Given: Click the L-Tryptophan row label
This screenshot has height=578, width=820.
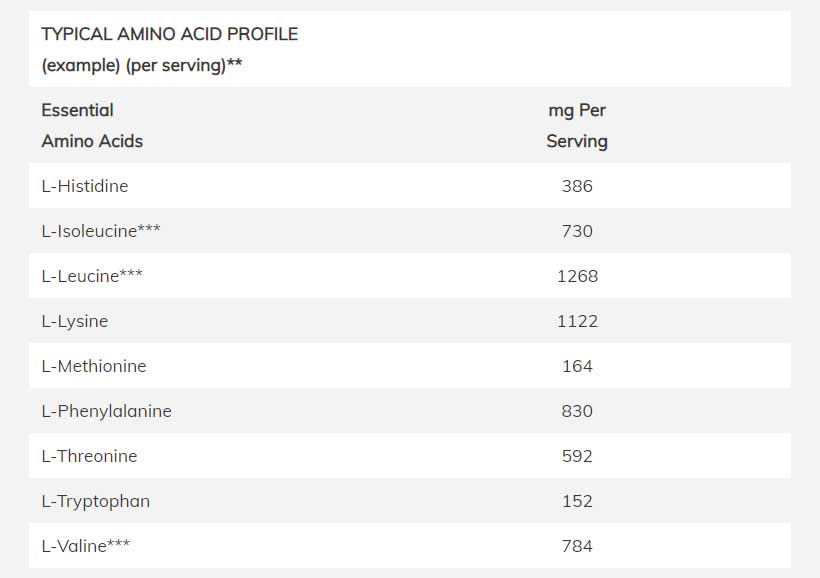Looking at the screenshot, I should [96, 501].
